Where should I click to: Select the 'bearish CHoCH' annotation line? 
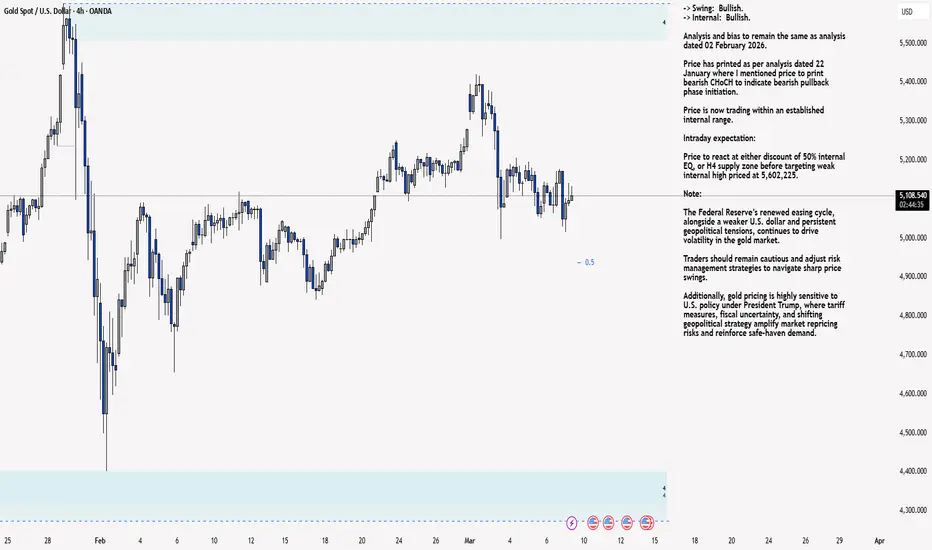(756, 83)
